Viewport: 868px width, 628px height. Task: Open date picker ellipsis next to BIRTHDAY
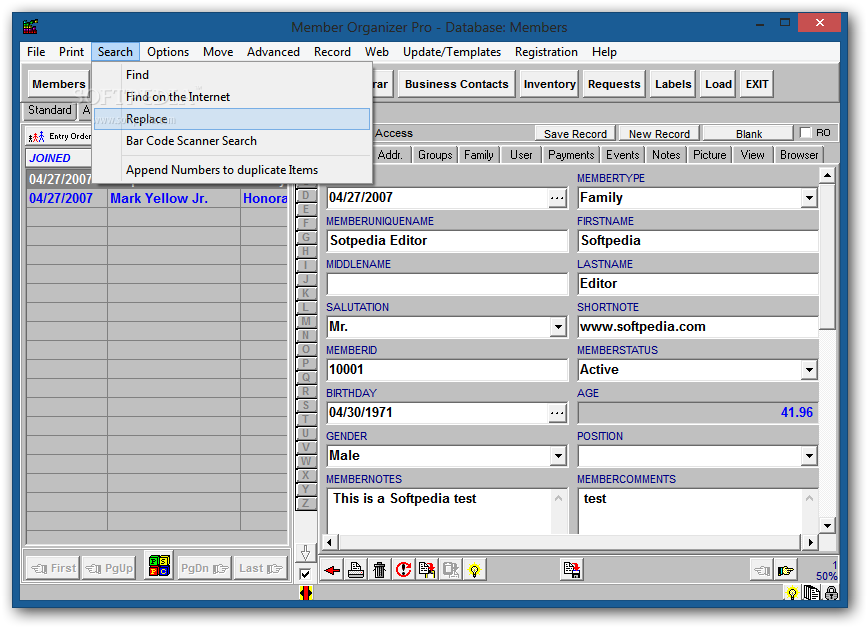(557, 413)
